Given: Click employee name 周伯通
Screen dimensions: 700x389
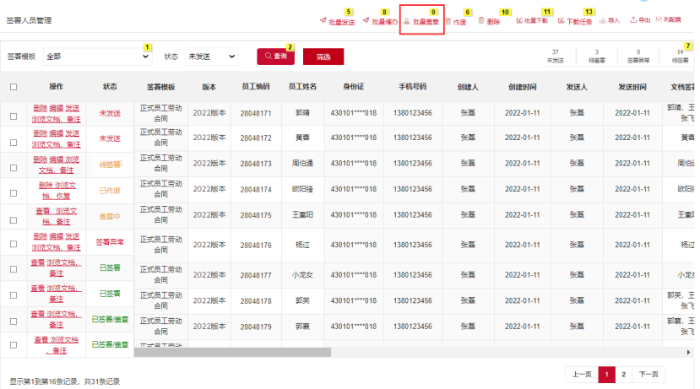Looking at the screenshot, I should click(x=302, y=163).
